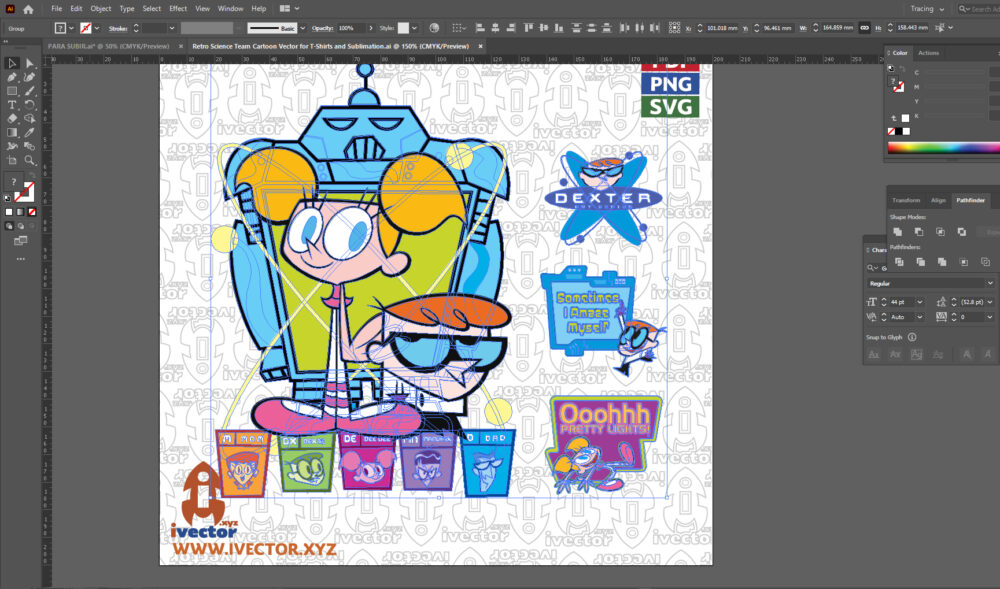Open the graphic Style dropdown

click(415, 28)
